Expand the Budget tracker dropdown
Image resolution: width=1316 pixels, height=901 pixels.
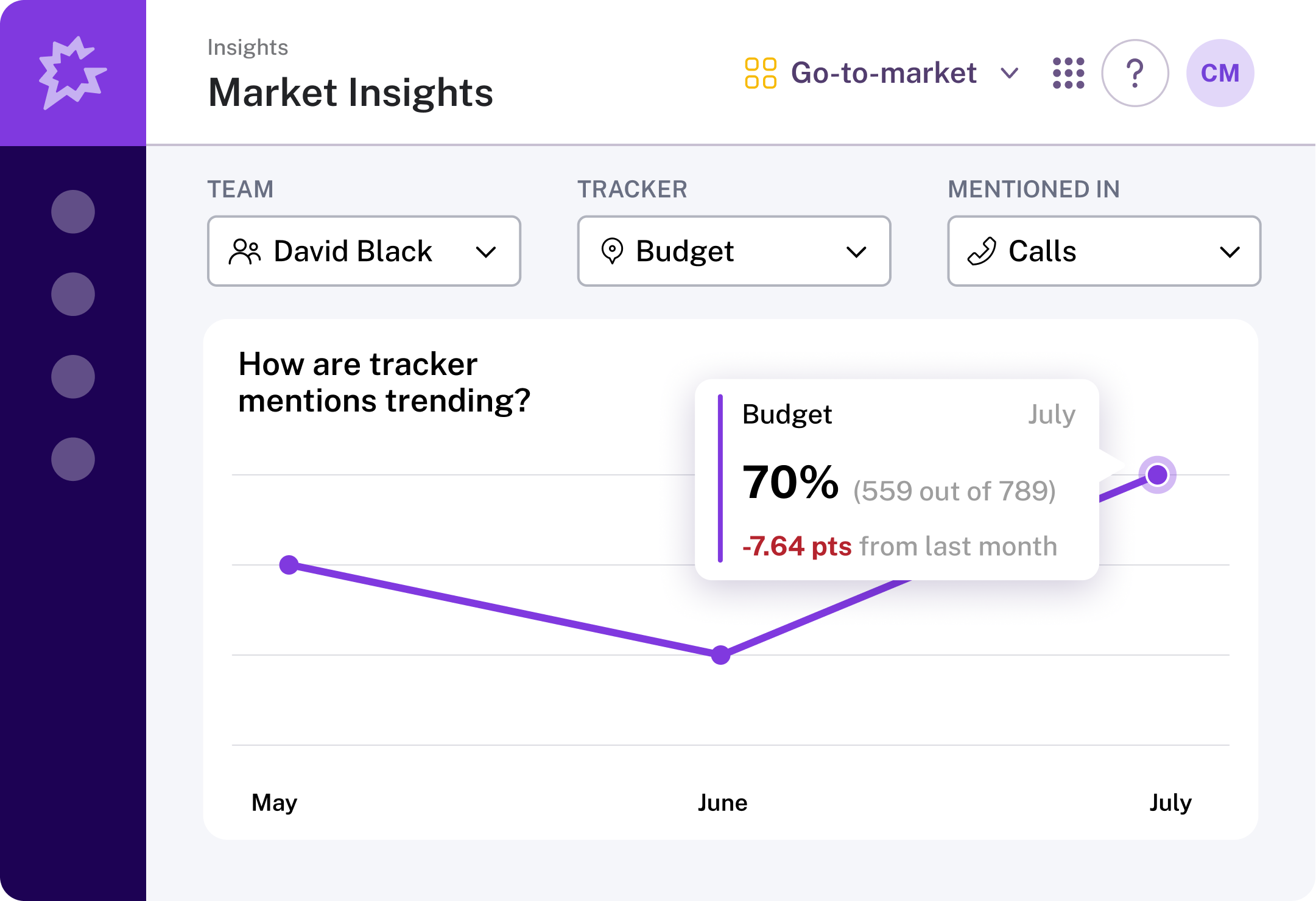[x=856, y=251]
